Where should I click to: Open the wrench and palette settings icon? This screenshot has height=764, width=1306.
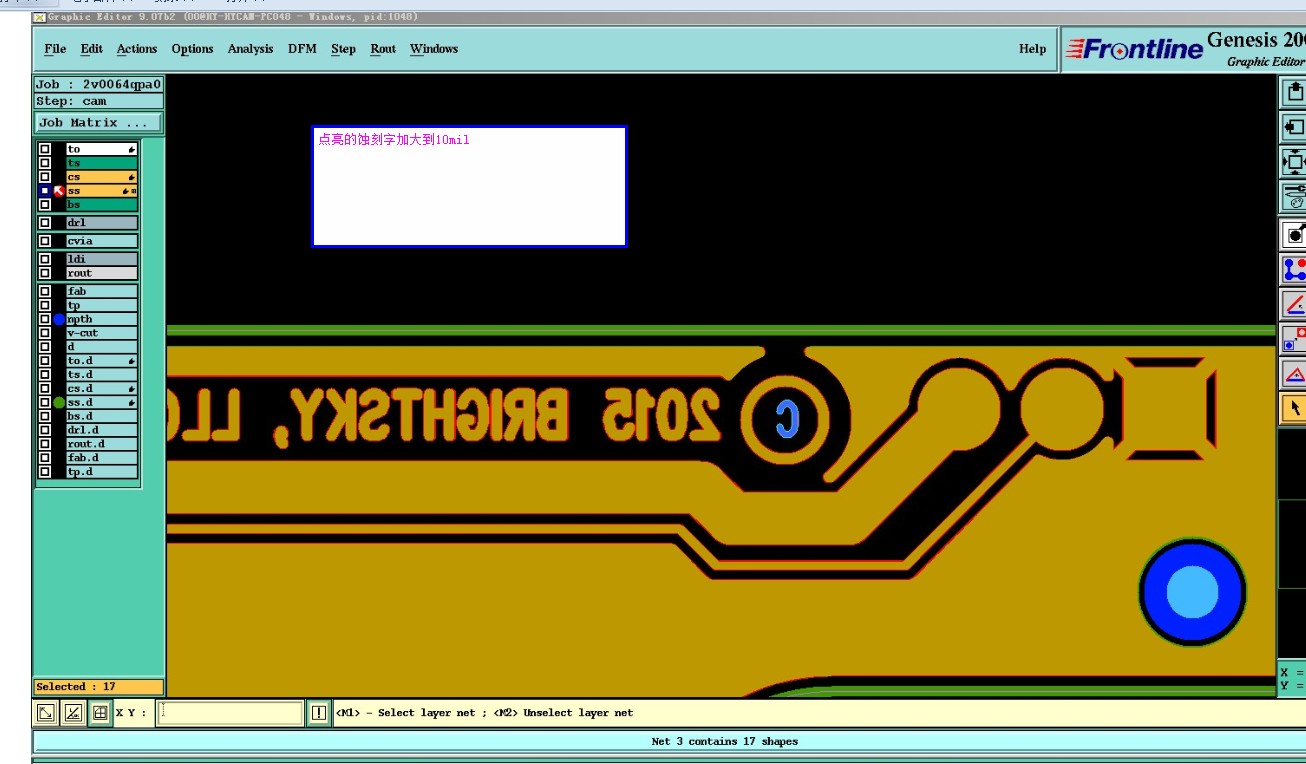pyautogui.click(x=1294, y=196)
